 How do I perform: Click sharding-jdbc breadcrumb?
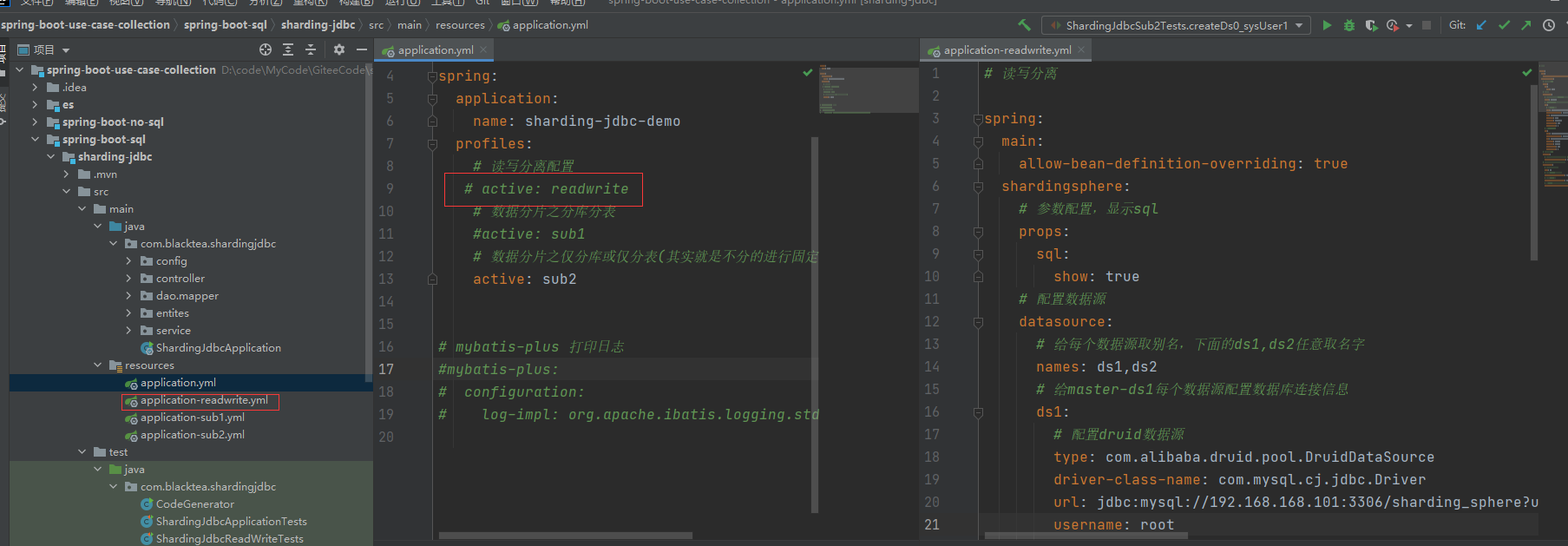(318, 25)
